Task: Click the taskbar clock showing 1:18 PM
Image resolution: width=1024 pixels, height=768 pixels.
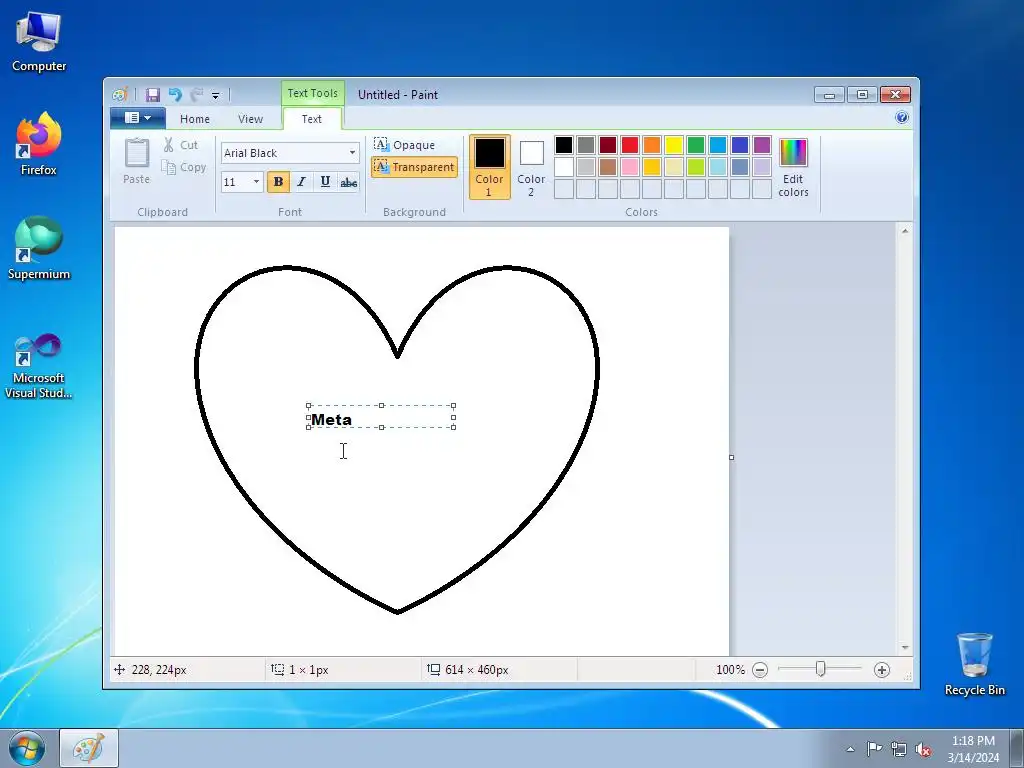Action: tap(973, 749)
